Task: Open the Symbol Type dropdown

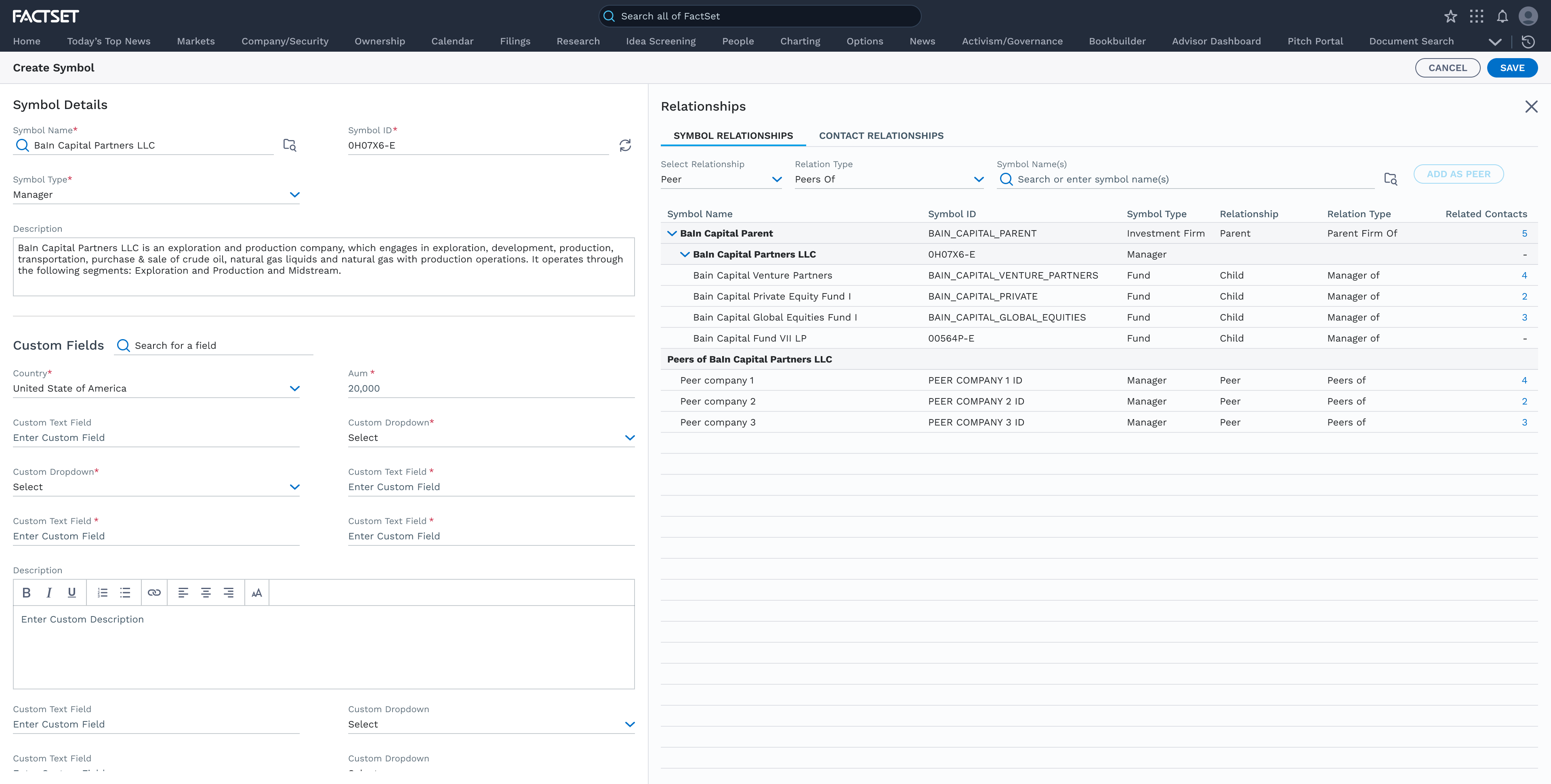Action: (156, 194)
